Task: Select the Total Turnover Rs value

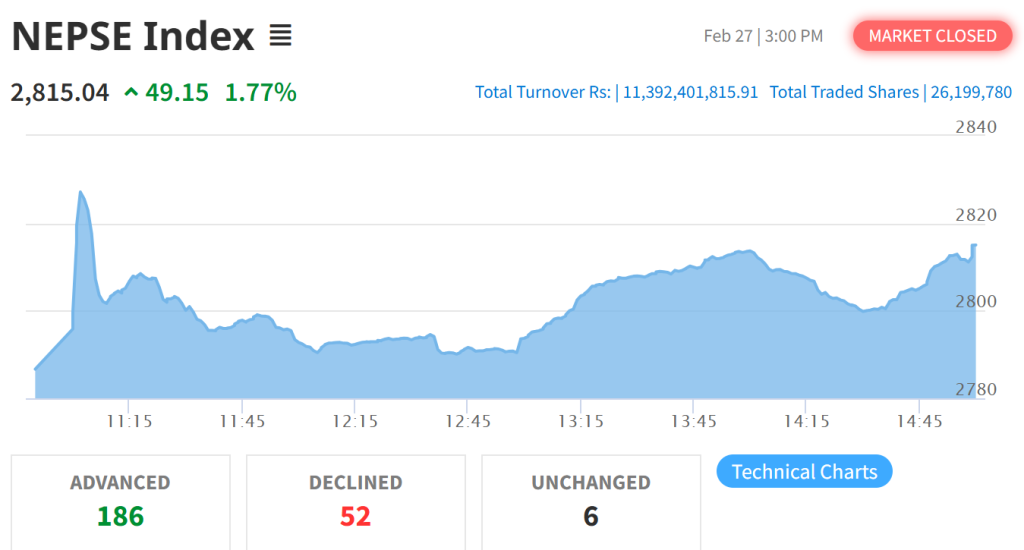Action: (x=690, y=92)
